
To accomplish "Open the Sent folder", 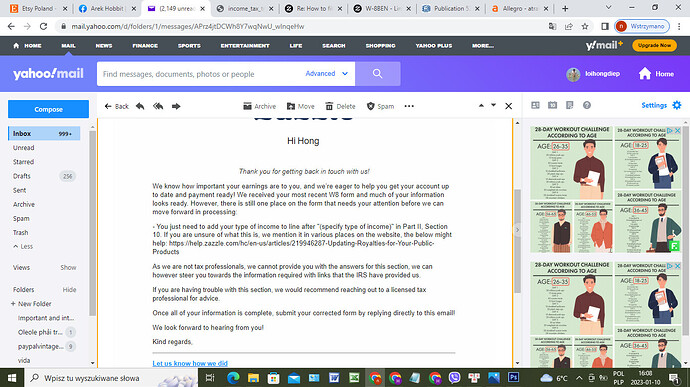I will point(19,190).
